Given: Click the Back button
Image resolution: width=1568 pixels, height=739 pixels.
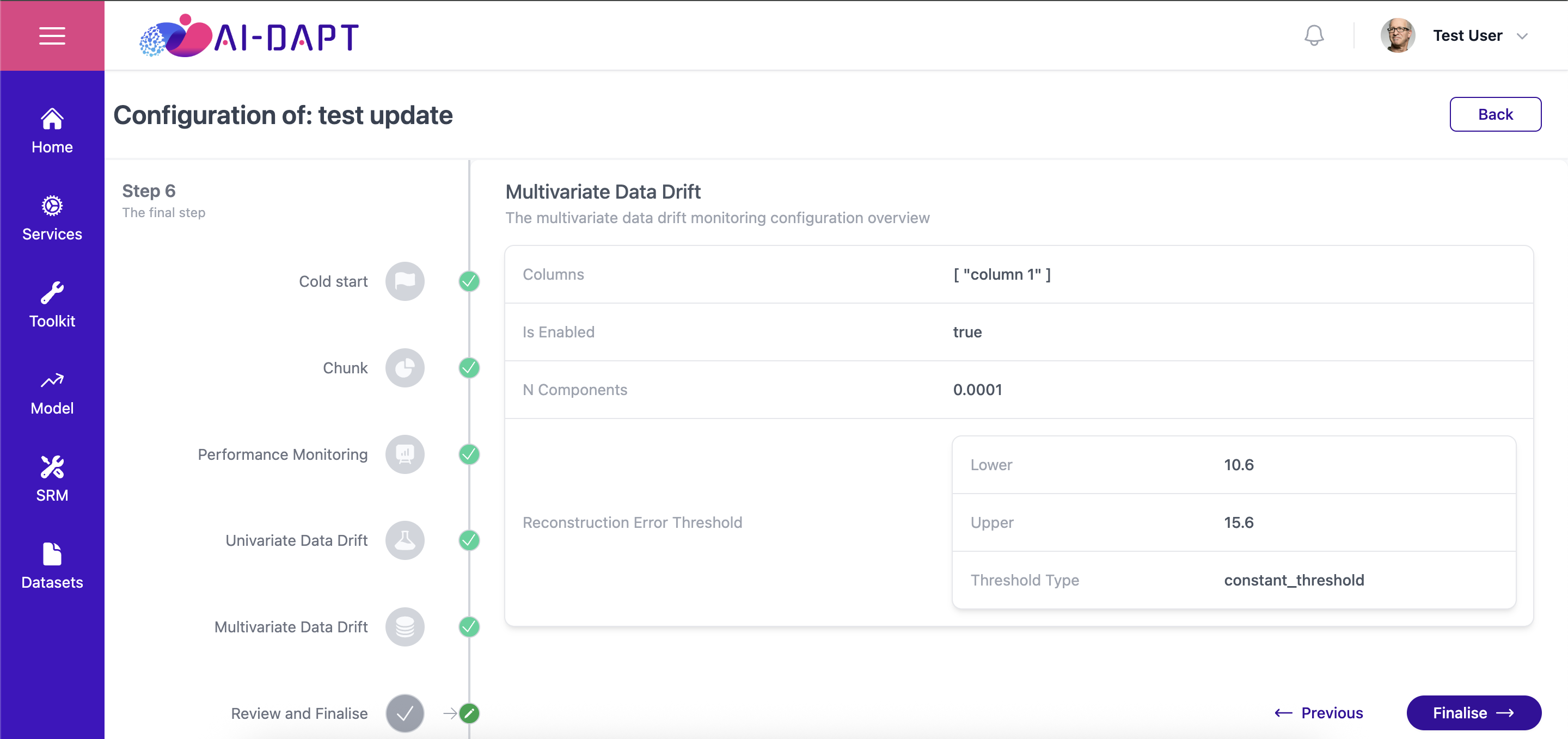Looking at the screenshot, I should [1495, 114].
